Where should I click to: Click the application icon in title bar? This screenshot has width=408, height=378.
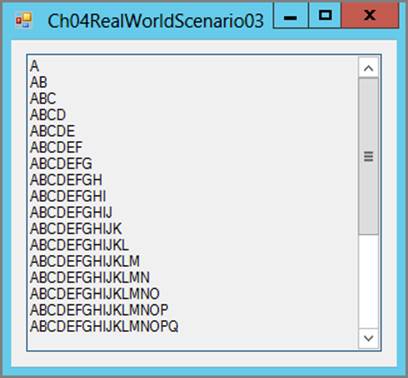click(x=24, y=20)
